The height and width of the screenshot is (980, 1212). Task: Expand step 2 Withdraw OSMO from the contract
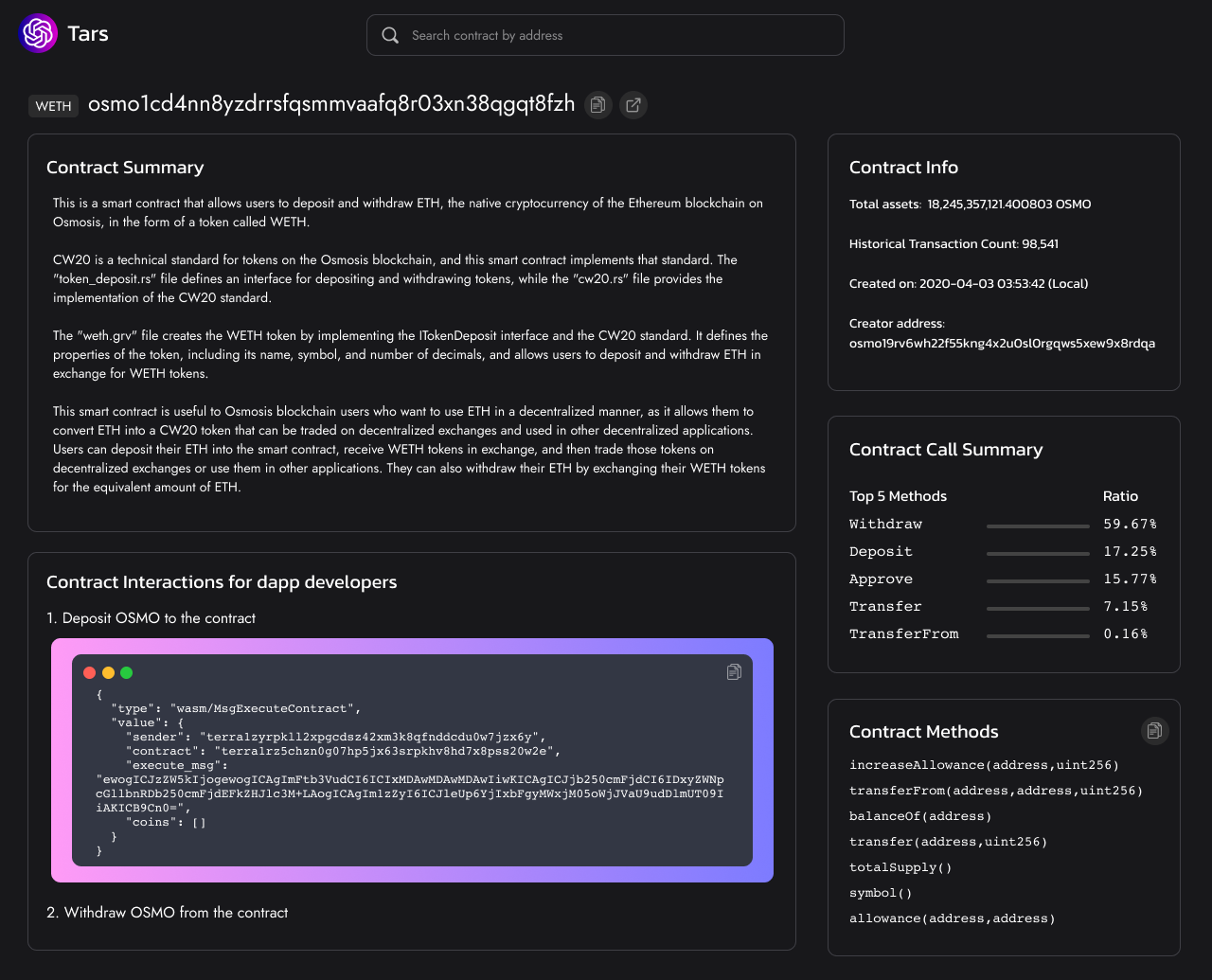point(168,913)
